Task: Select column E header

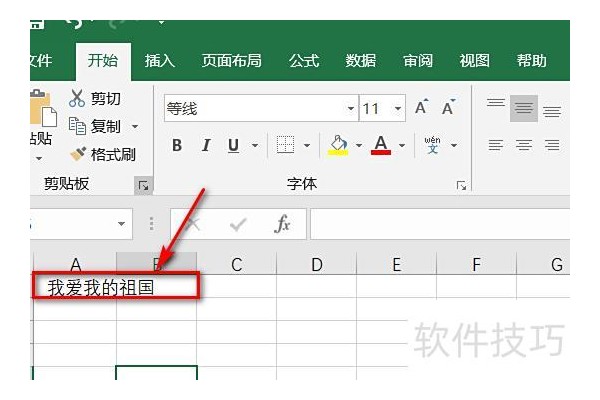Action: coord(396,264)
